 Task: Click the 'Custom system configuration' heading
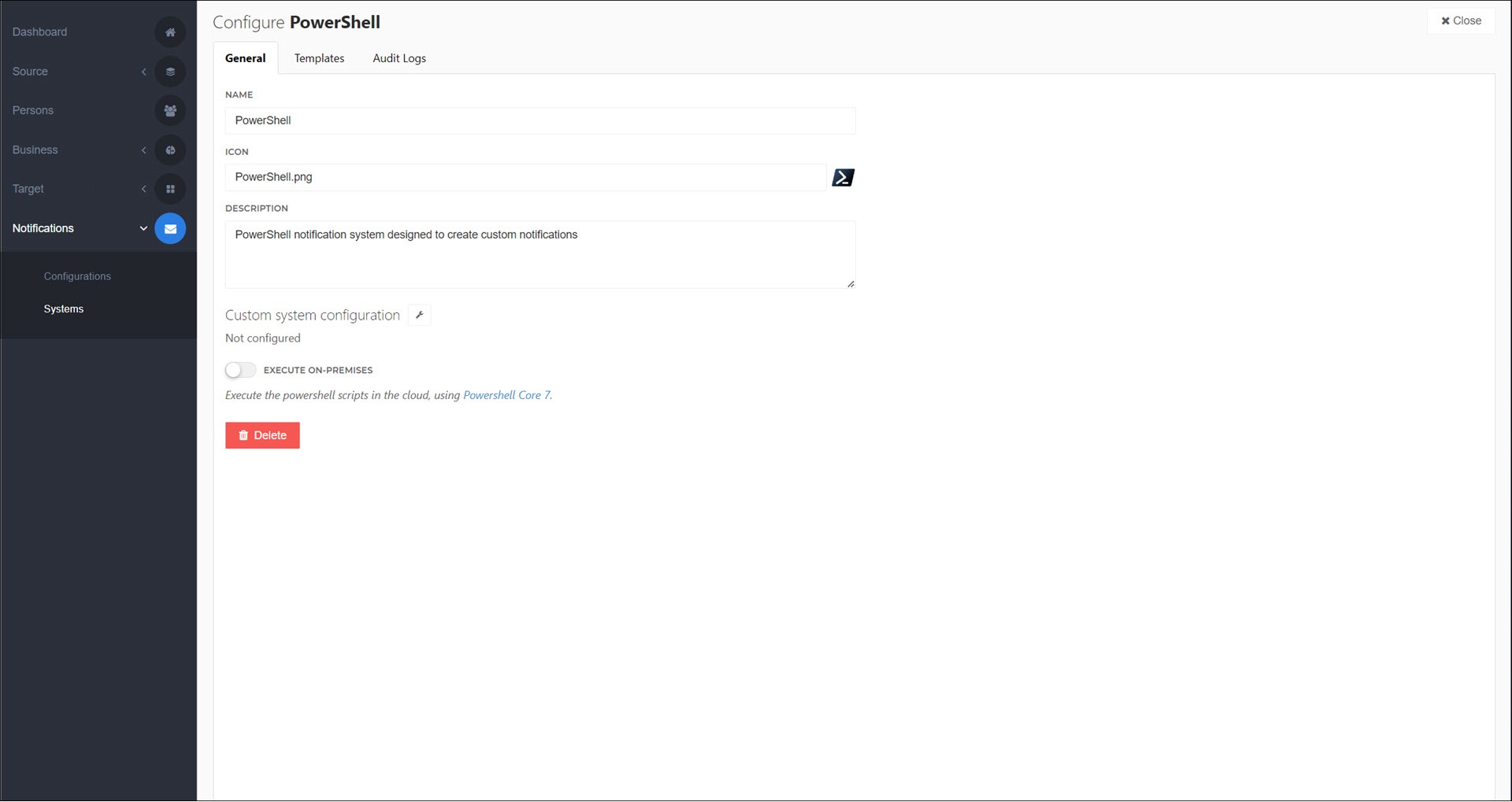point(313,316)
